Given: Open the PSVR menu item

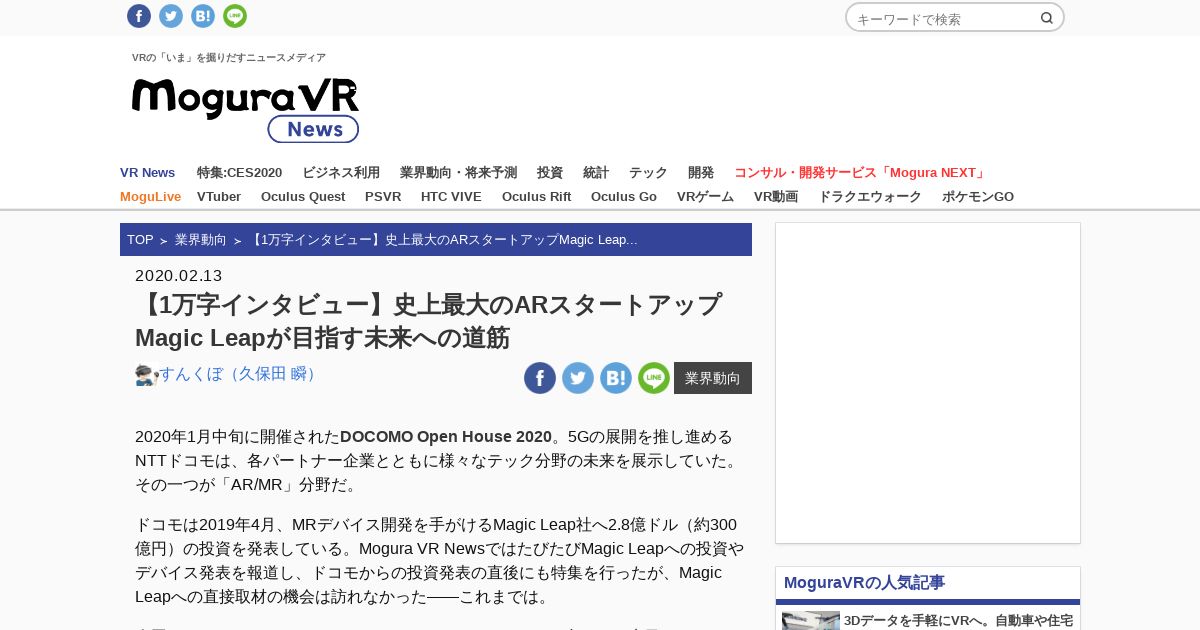Looking at the screenshot, I should (383, 197).
